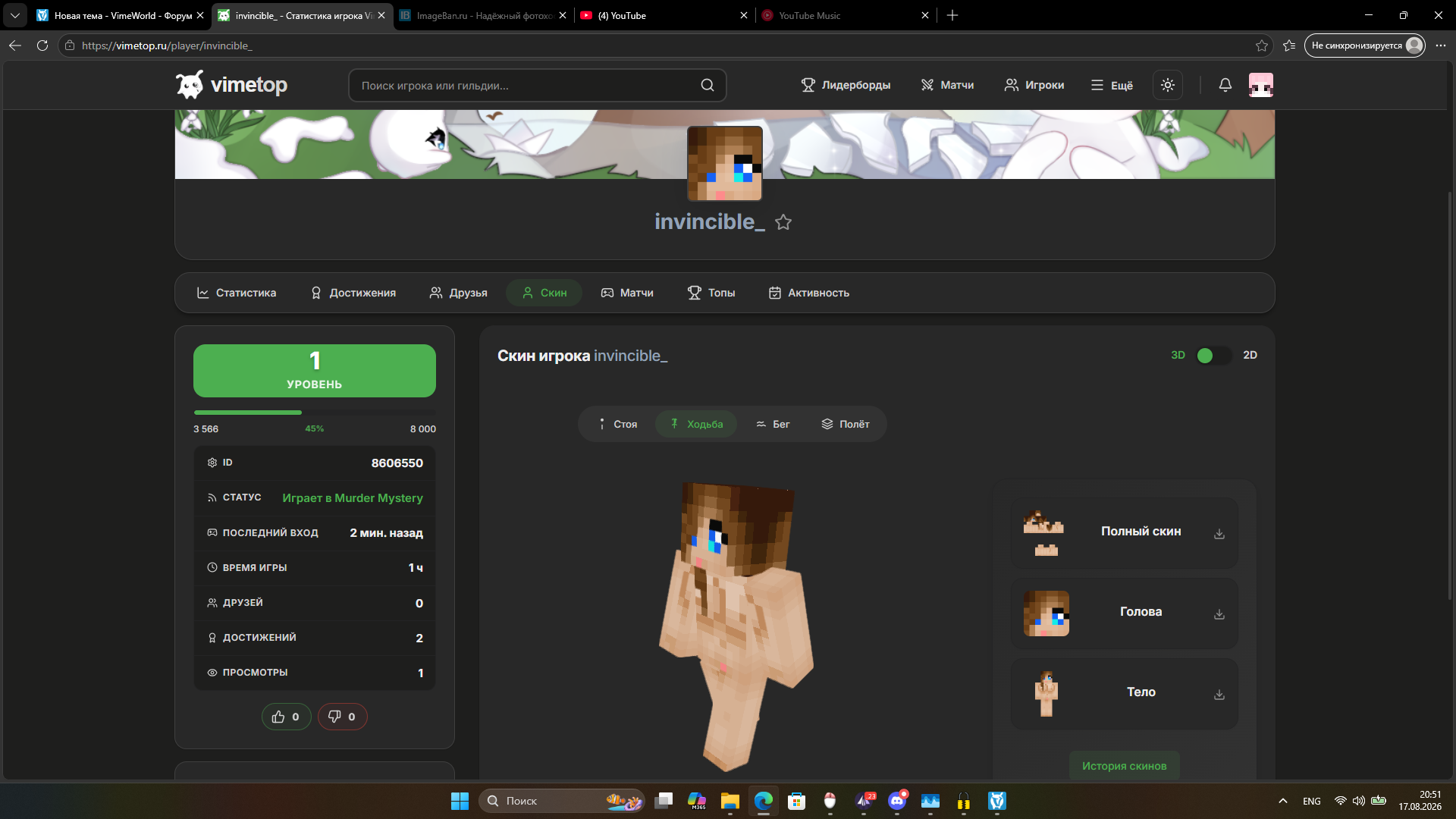Viewport: 1456px width, 819px height.
Task: Open the tab search dropdown arrow
Action: pos(15,15)
